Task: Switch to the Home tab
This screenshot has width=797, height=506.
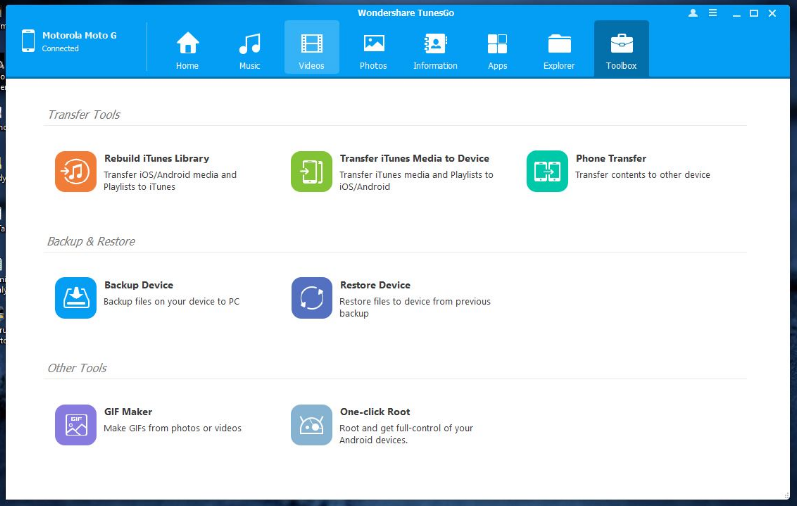Action: click(x=187, y=49)
